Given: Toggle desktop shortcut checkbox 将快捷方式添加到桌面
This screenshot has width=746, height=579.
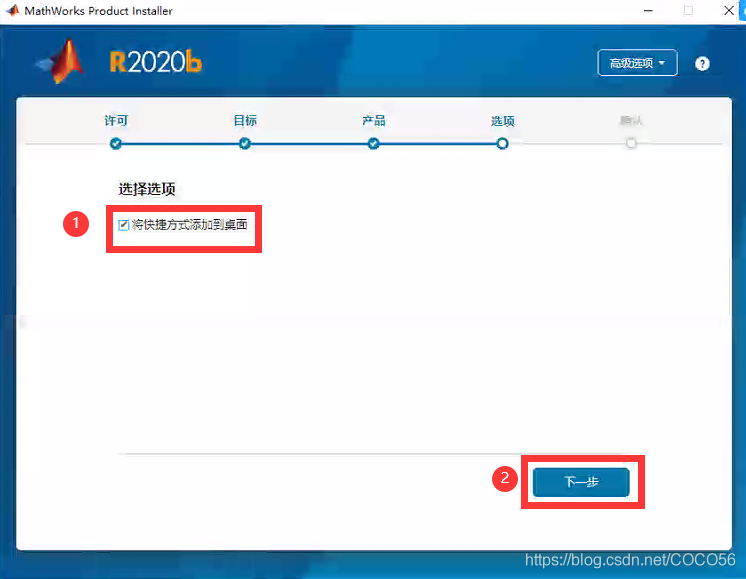Looking at the screenshot, I should pyautogui.click(x=124, y=225).
